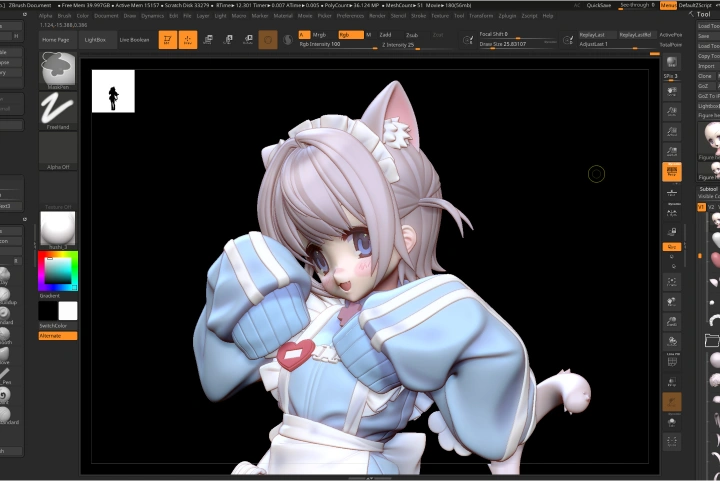
Task: Open the Material menu
Action: 283,16
